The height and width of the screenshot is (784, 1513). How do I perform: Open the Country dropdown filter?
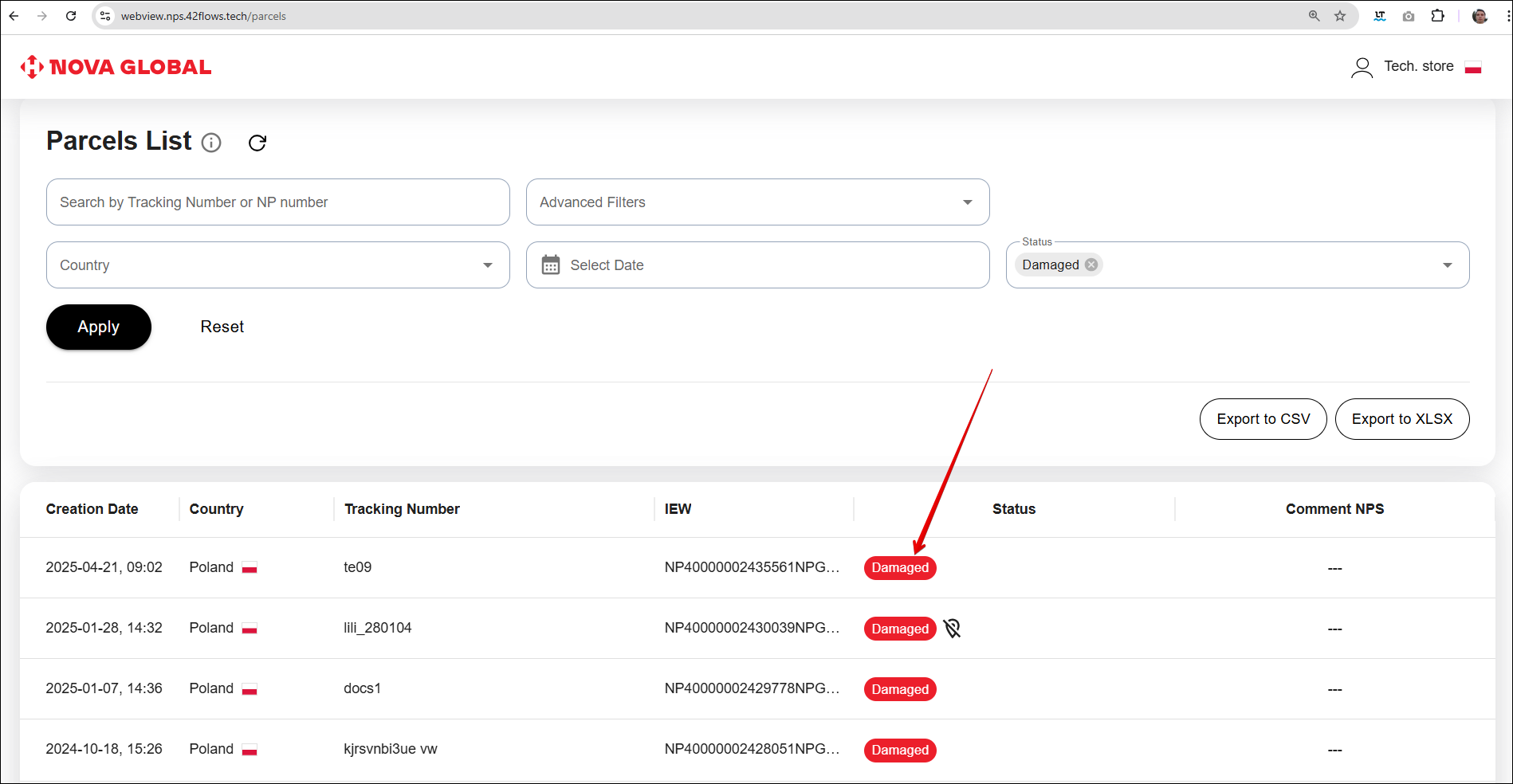(x=487, y=265)
